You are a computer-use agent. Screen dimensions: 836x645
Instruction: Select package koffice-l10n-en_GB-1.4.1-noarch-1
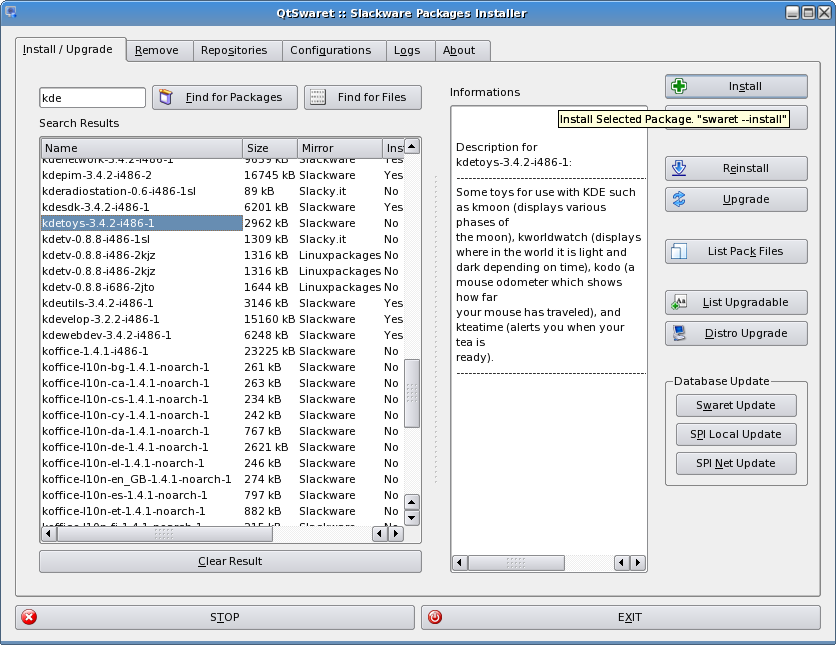coord(136,479)
